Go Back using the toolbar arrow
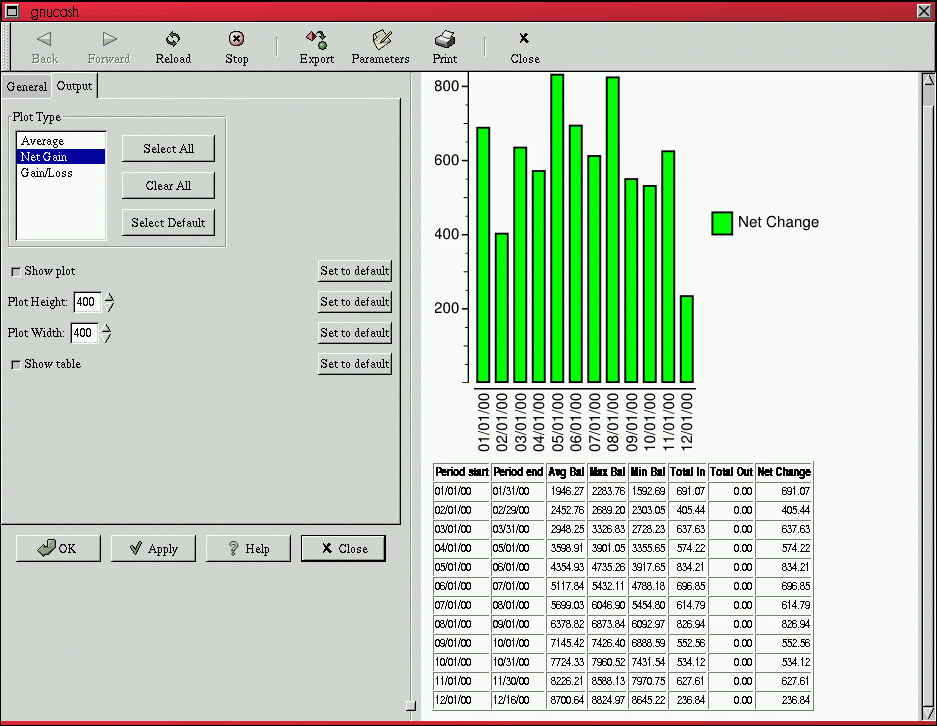 (x=44, y=40)
